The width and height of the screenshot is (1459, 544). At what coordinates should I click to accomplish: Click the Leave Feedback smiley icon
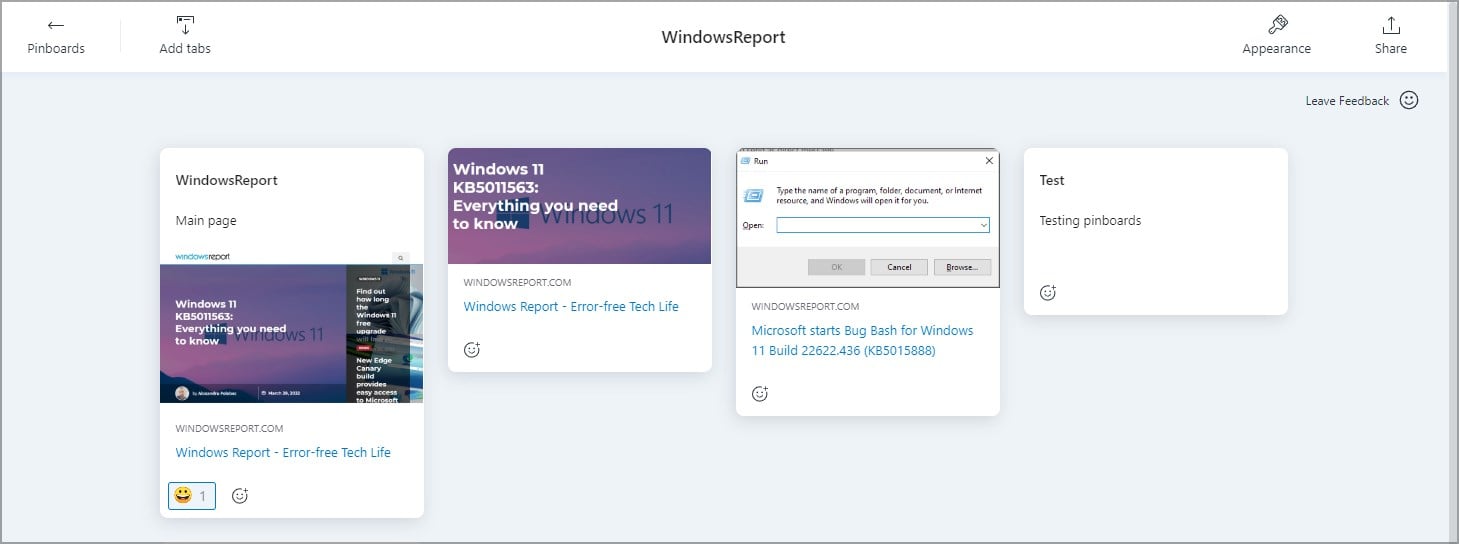point(1409,100)
